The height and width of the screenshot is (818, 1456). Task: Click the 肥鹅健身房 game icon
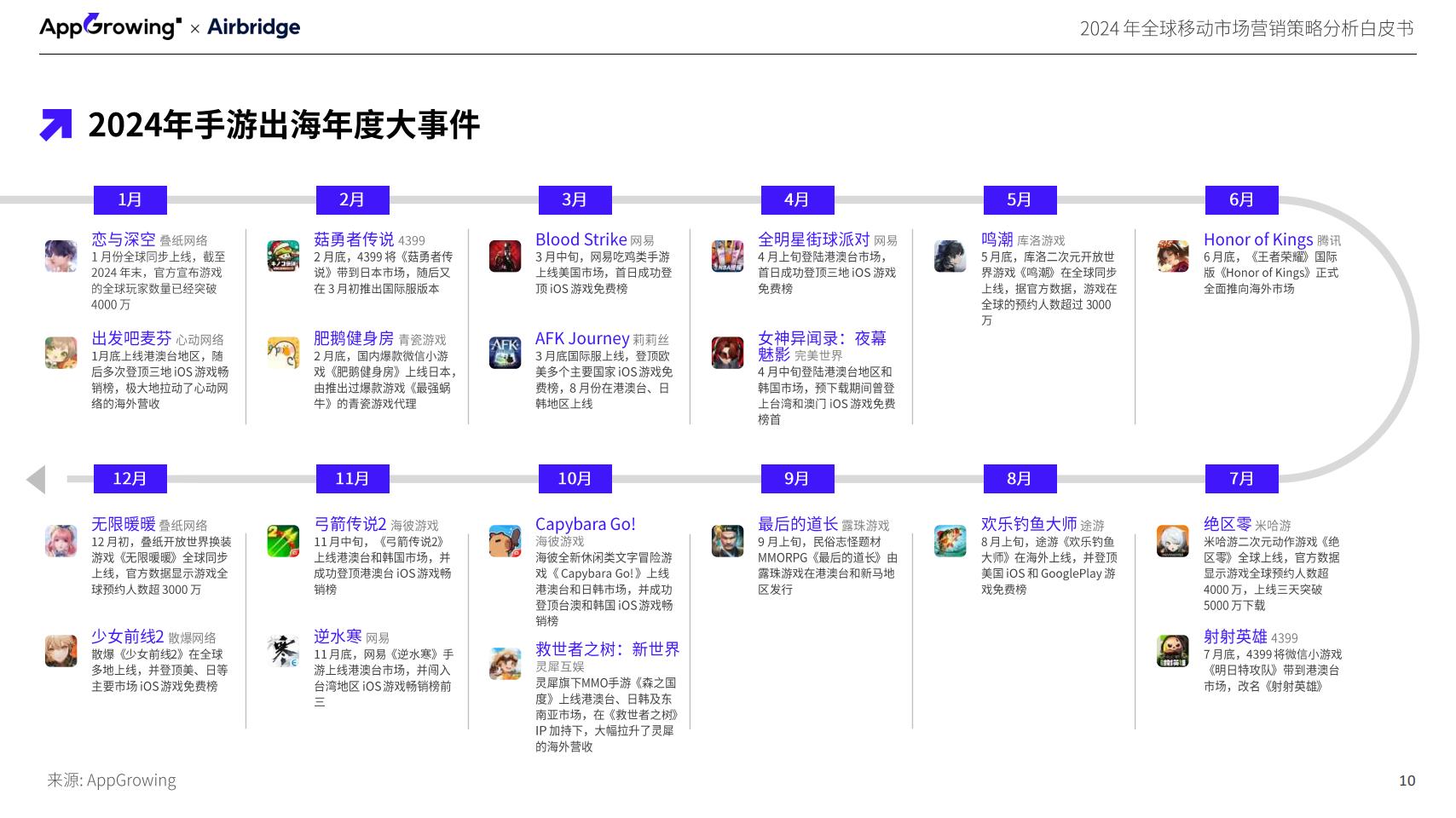[283, 353]
